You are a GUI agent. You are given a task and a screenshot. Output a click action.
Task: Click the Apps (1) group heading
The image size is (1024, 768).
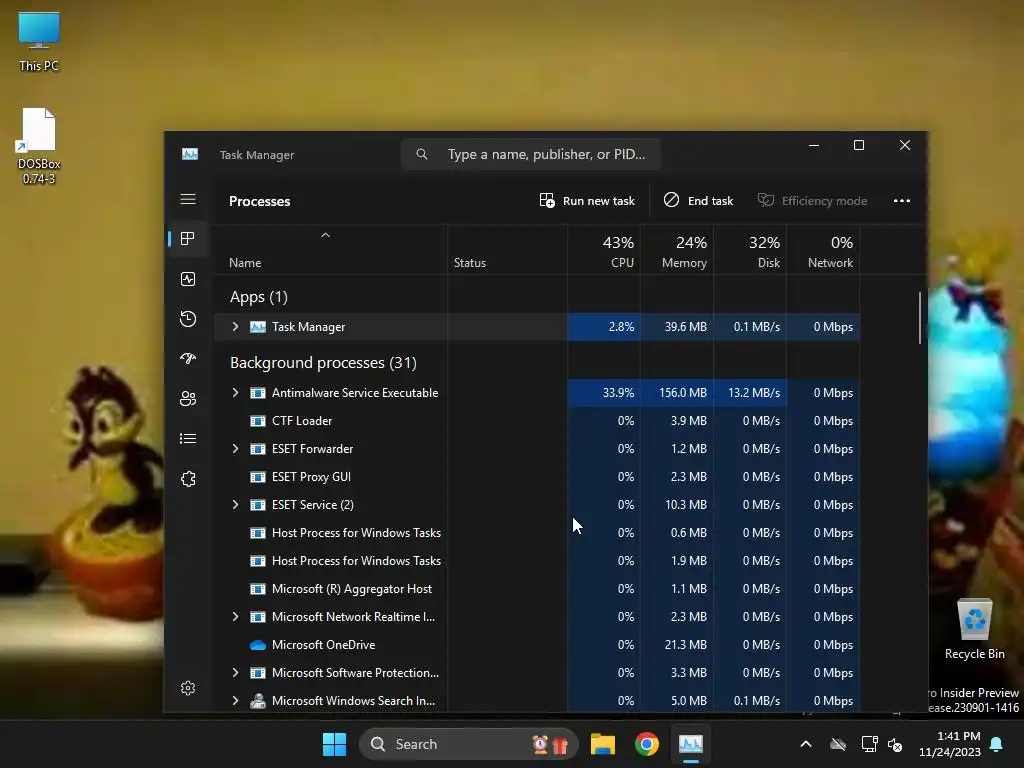[x=259, y=297]
